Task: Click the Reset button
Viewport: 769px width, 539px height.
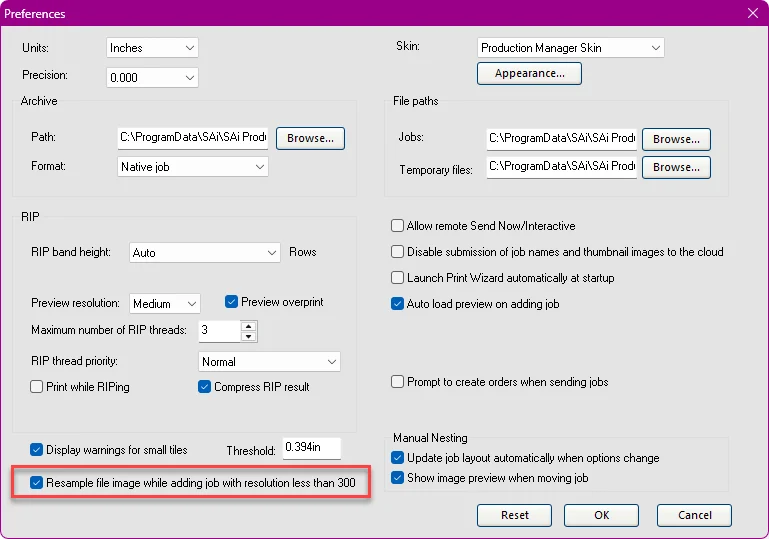Action: [x=514, y=515]
